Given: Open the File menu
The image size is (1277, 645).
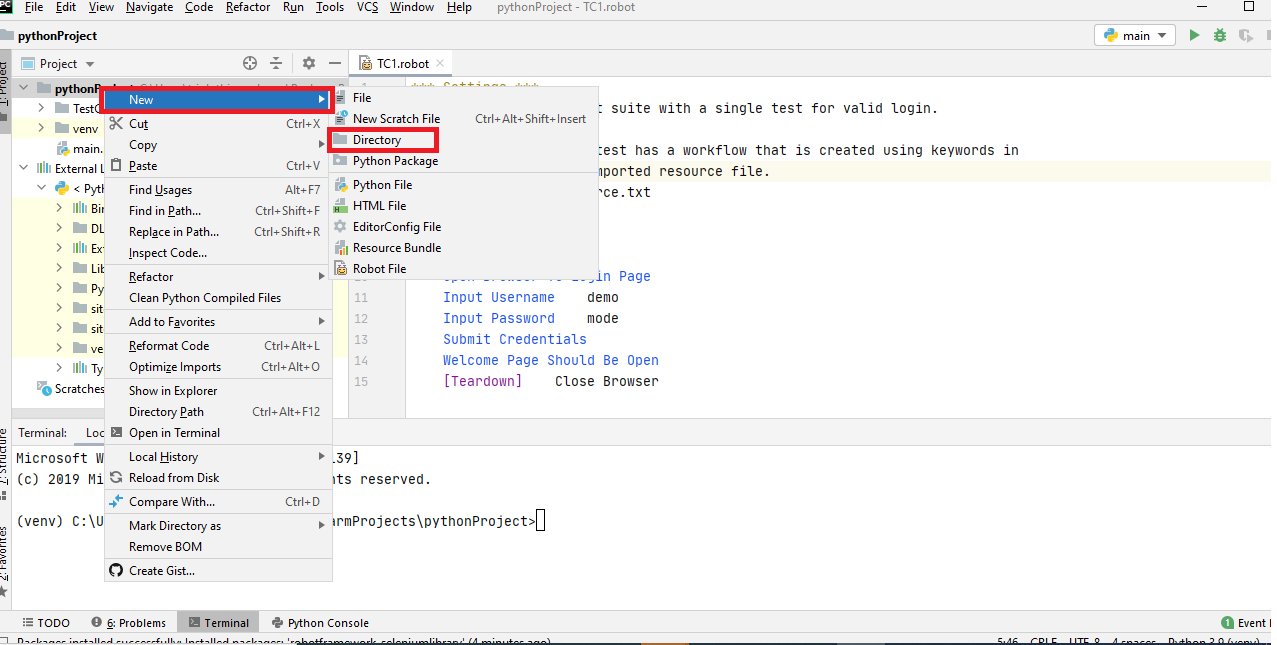Looking at the screenshot, I should click(34, 7).
